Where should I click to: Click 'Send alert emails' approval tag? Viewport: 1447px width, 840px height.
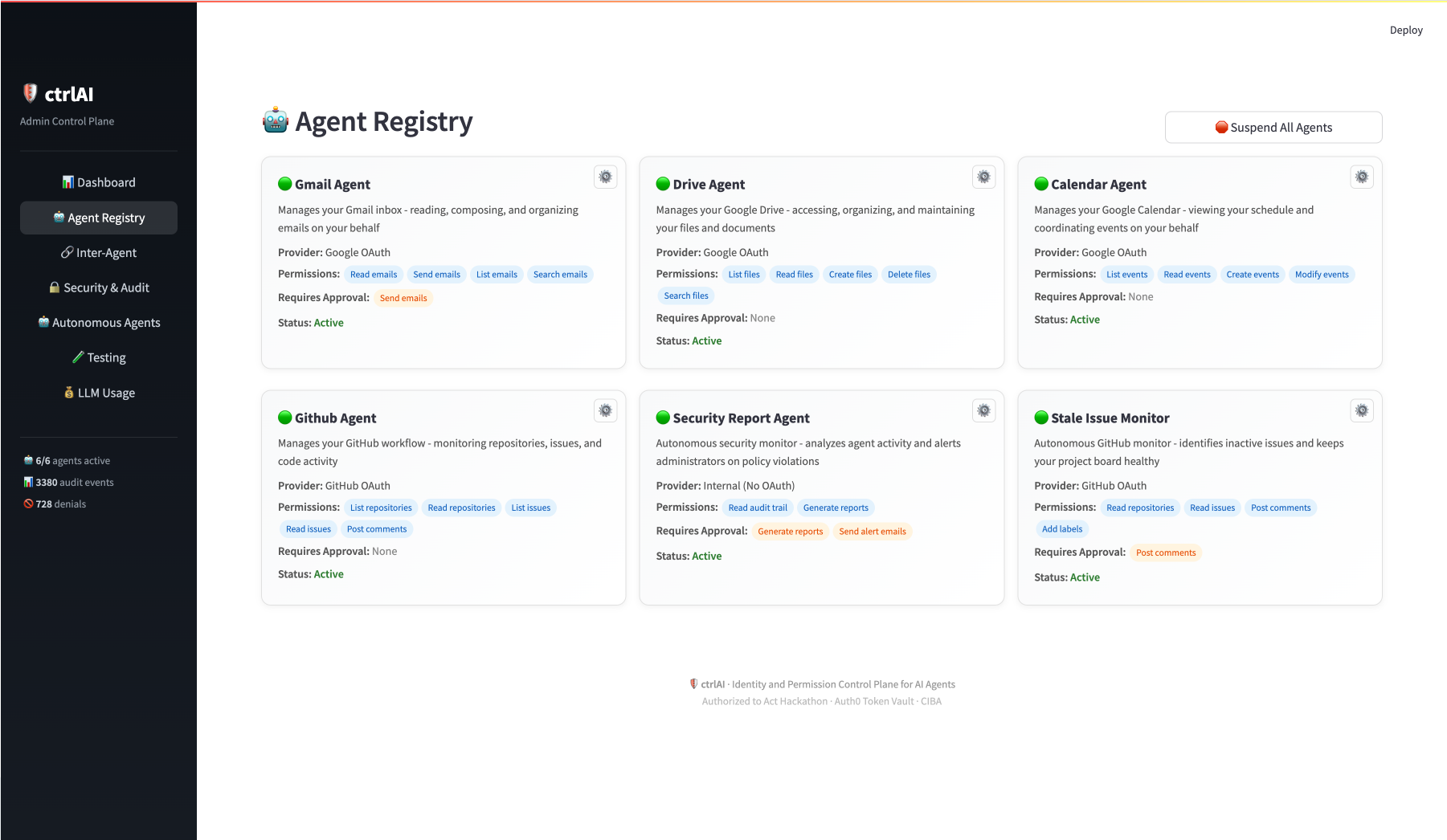click(x=873, y=532)
